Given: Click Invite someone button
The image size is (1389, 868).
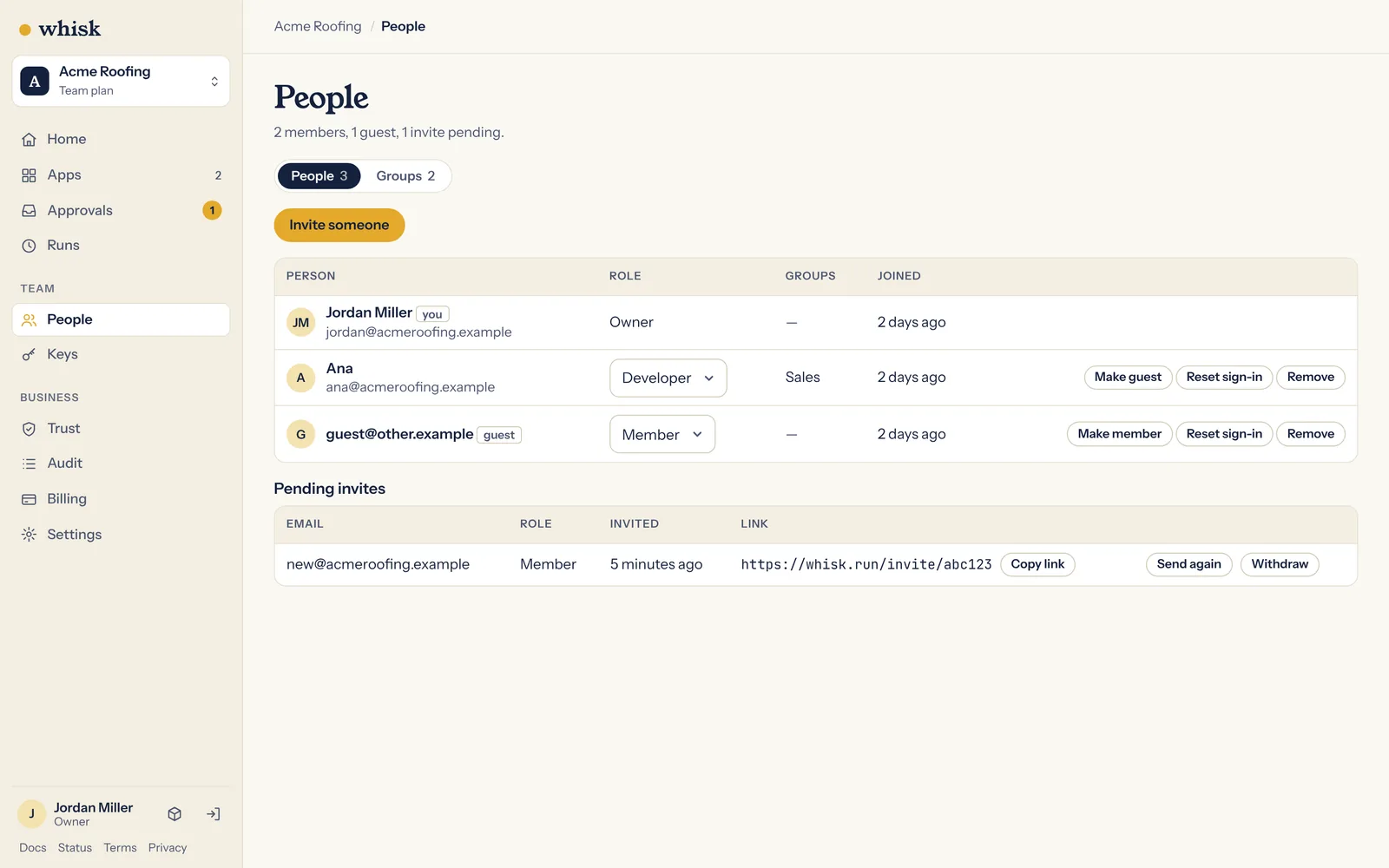Looking at the screenshot, I should click(x=339, y=225).
